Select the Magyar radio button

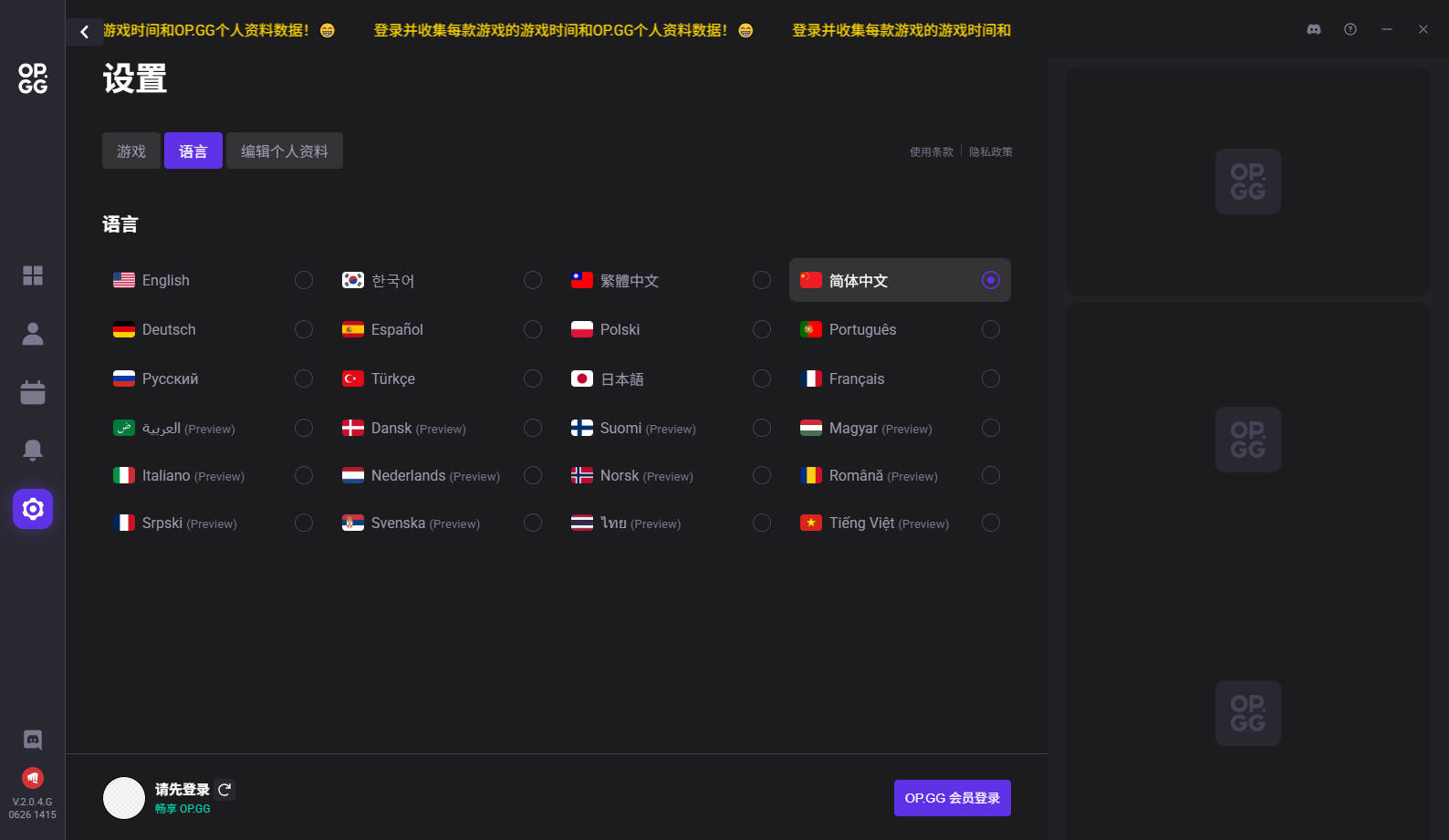pos(991,428)
